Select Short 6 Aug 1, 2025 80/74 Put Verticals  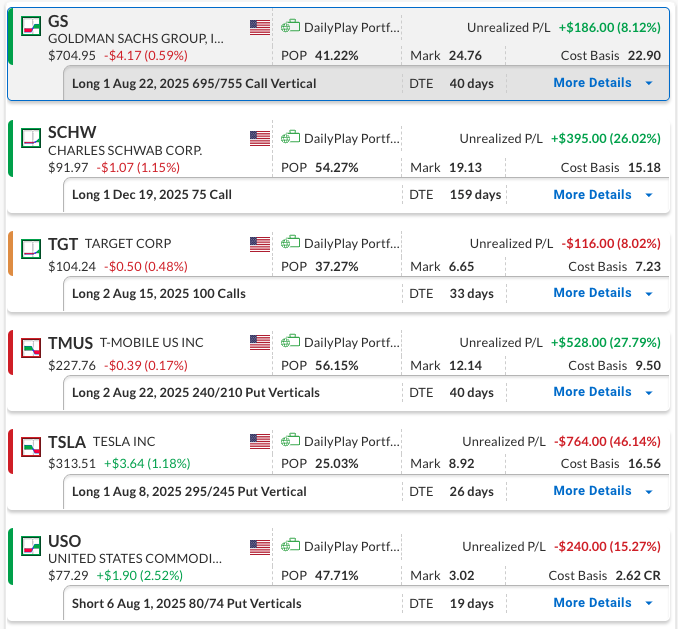tap(186, 603)
